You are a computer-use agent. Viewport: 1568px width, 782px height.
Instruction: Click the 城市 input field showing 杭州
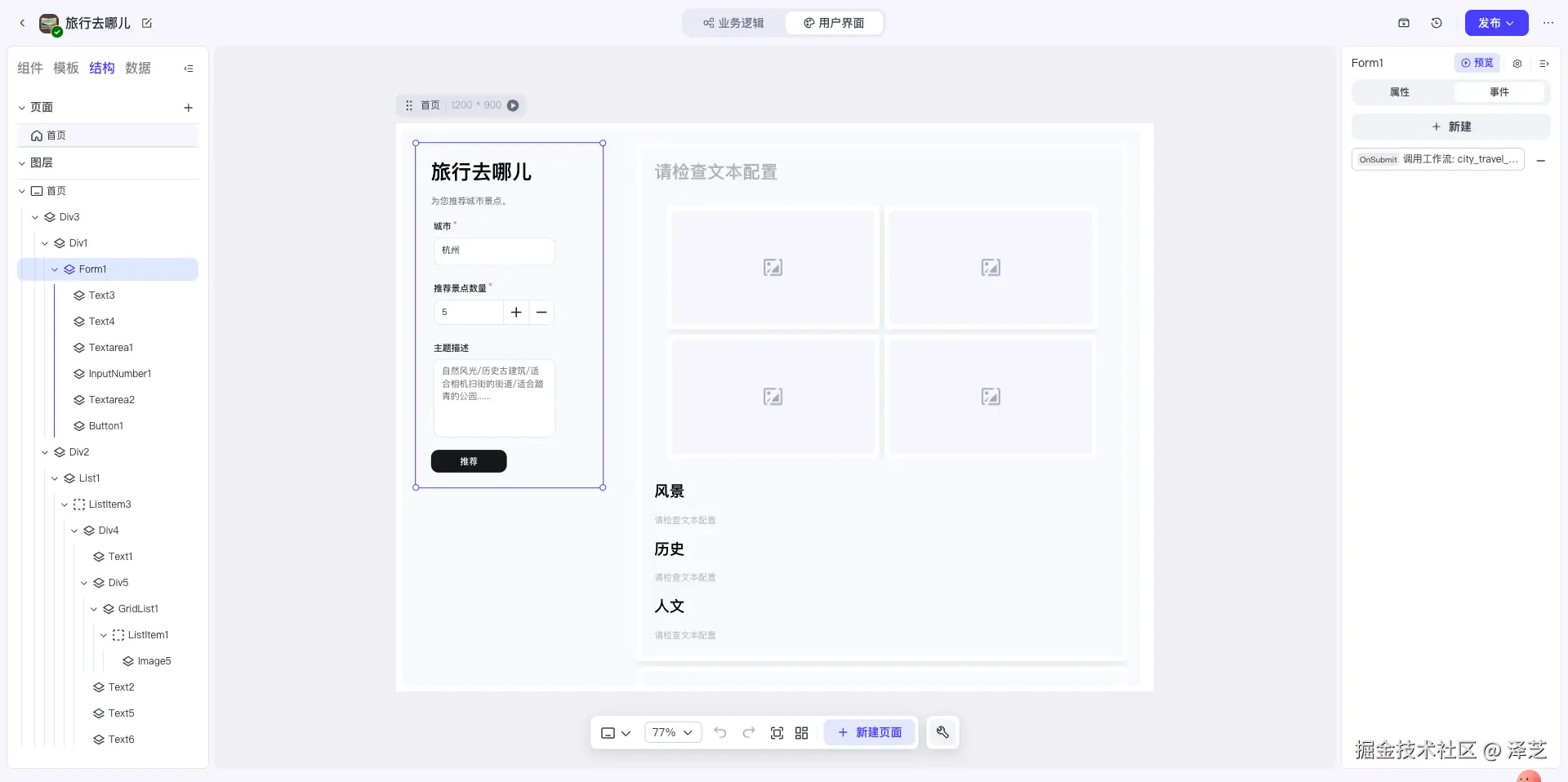(x=493, y=251)
